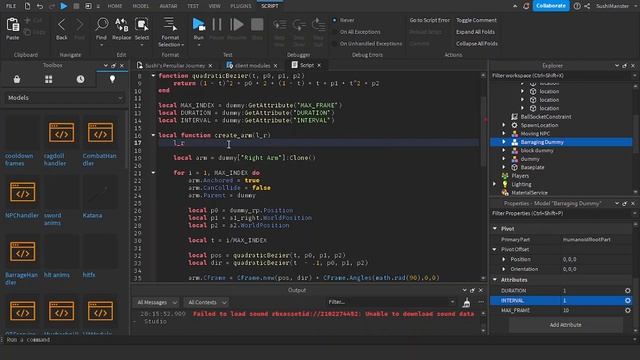Click Add Attribute button

[x=565, y=325]
